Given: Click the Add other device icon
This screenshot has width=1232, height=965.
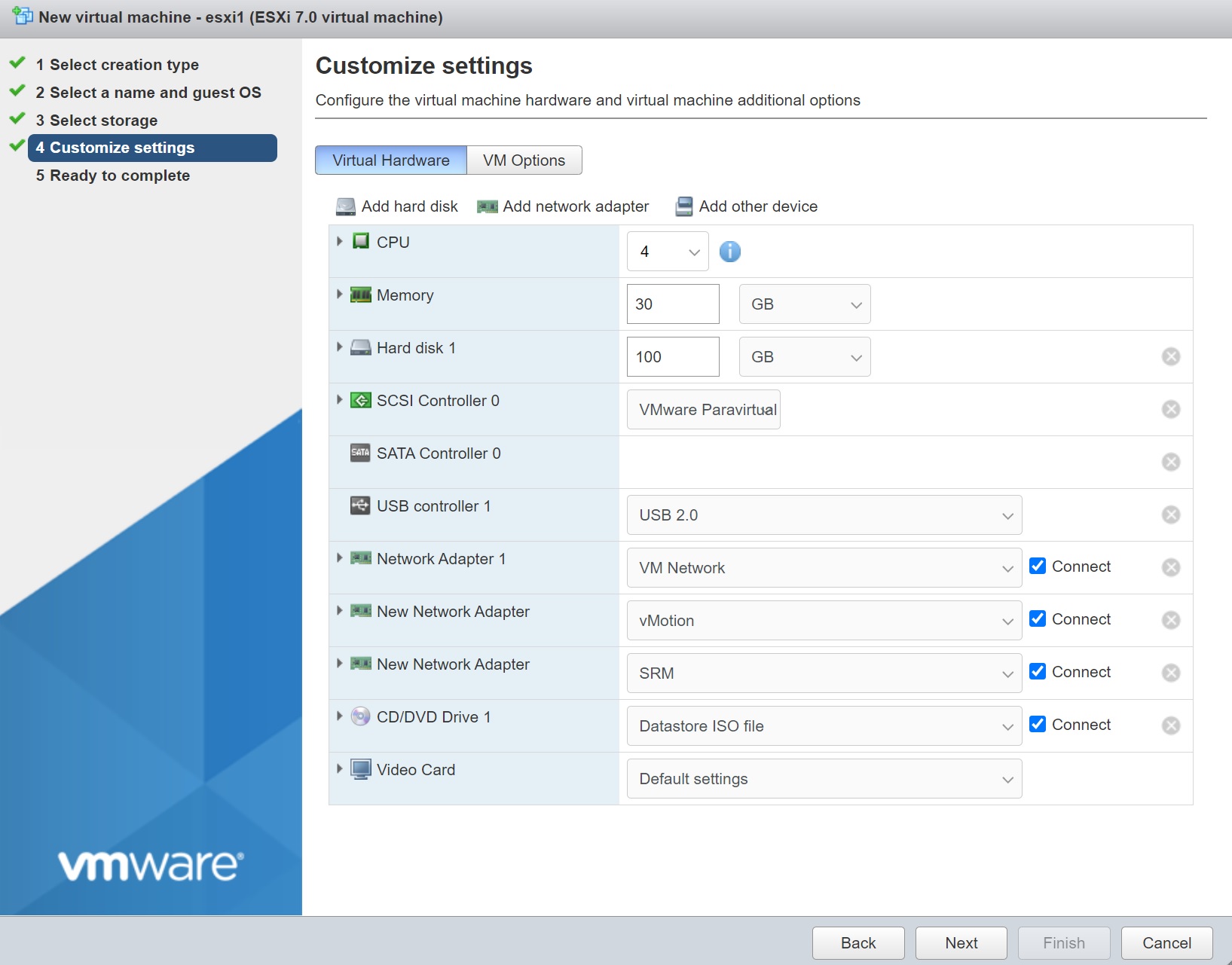Looking at the screenshot, I should coord(683,206).
